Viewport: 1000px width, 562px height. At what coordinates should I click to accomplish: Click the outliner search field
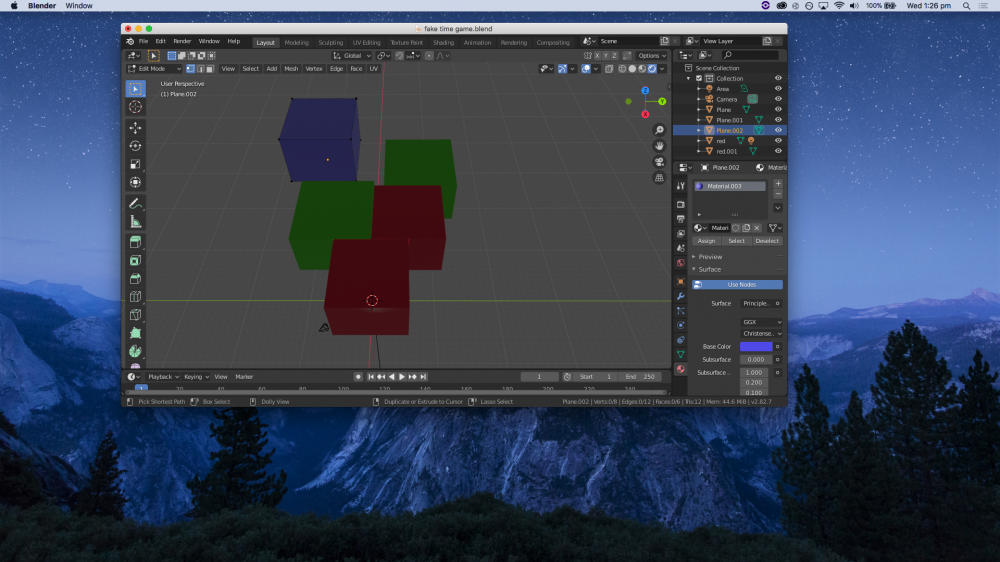coord(750,55)
